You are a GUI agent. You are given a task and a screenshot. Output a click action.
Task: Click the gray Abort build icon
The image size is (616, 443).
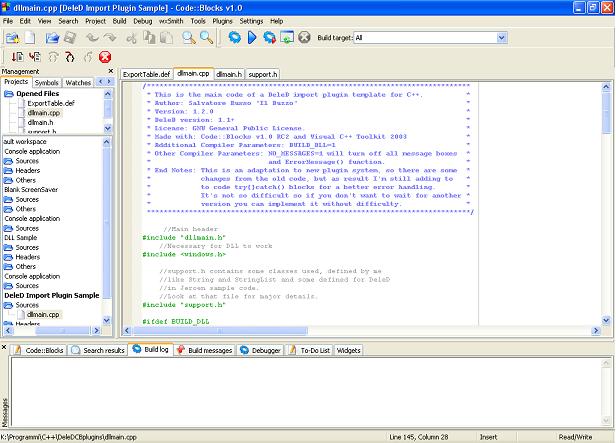[x=304, y=38]
